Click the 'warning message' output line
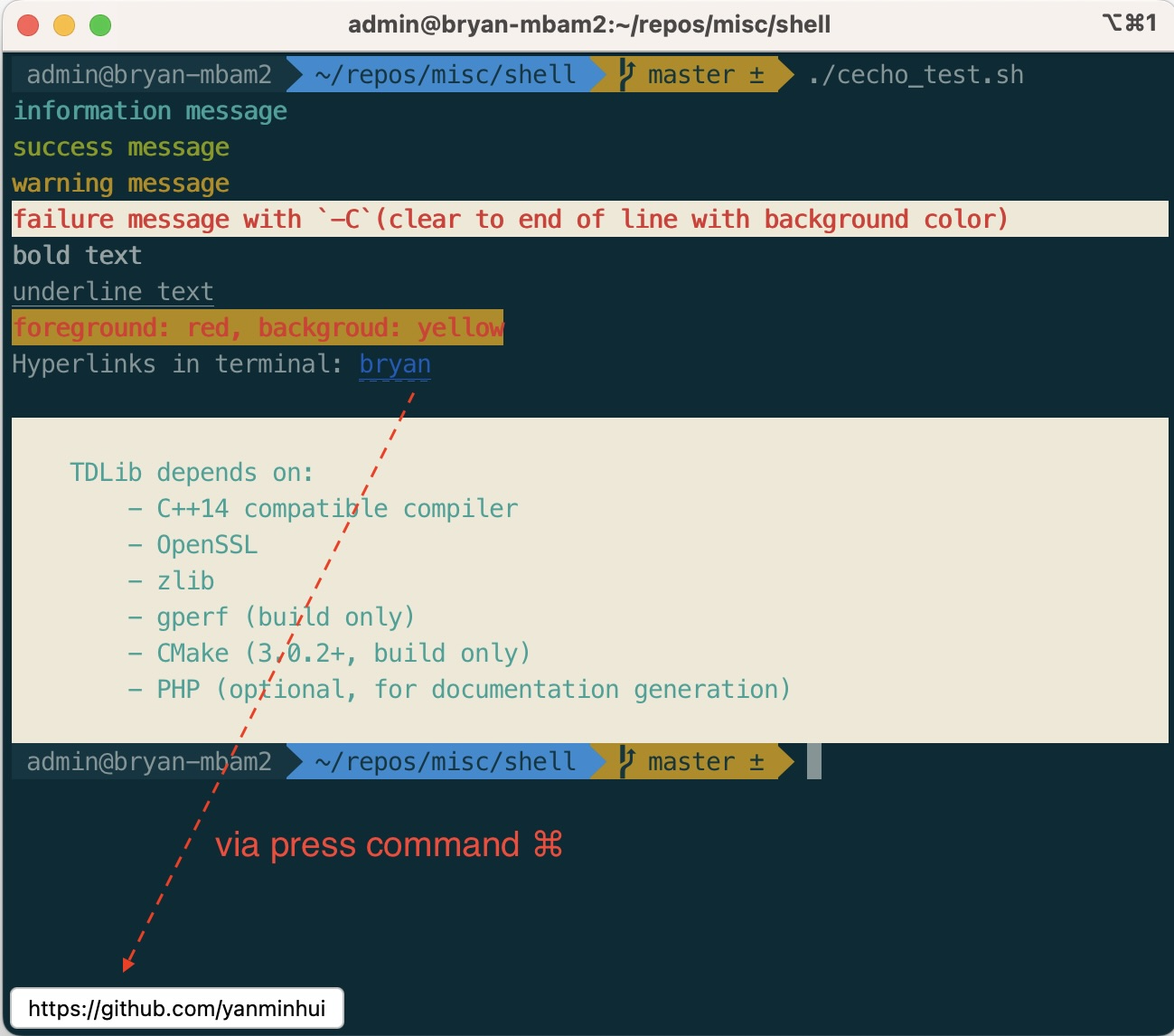Viewport: 1174px width, 1036px height. [x=121, y=184]
